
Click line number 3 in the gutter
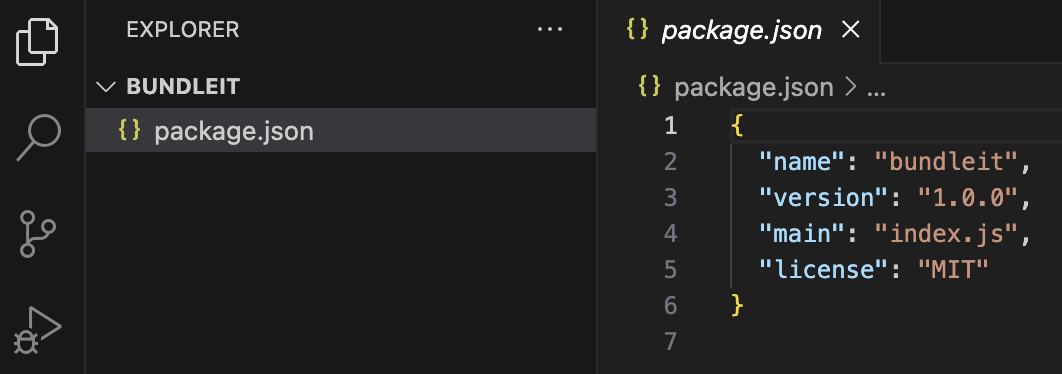coord(671,198)
